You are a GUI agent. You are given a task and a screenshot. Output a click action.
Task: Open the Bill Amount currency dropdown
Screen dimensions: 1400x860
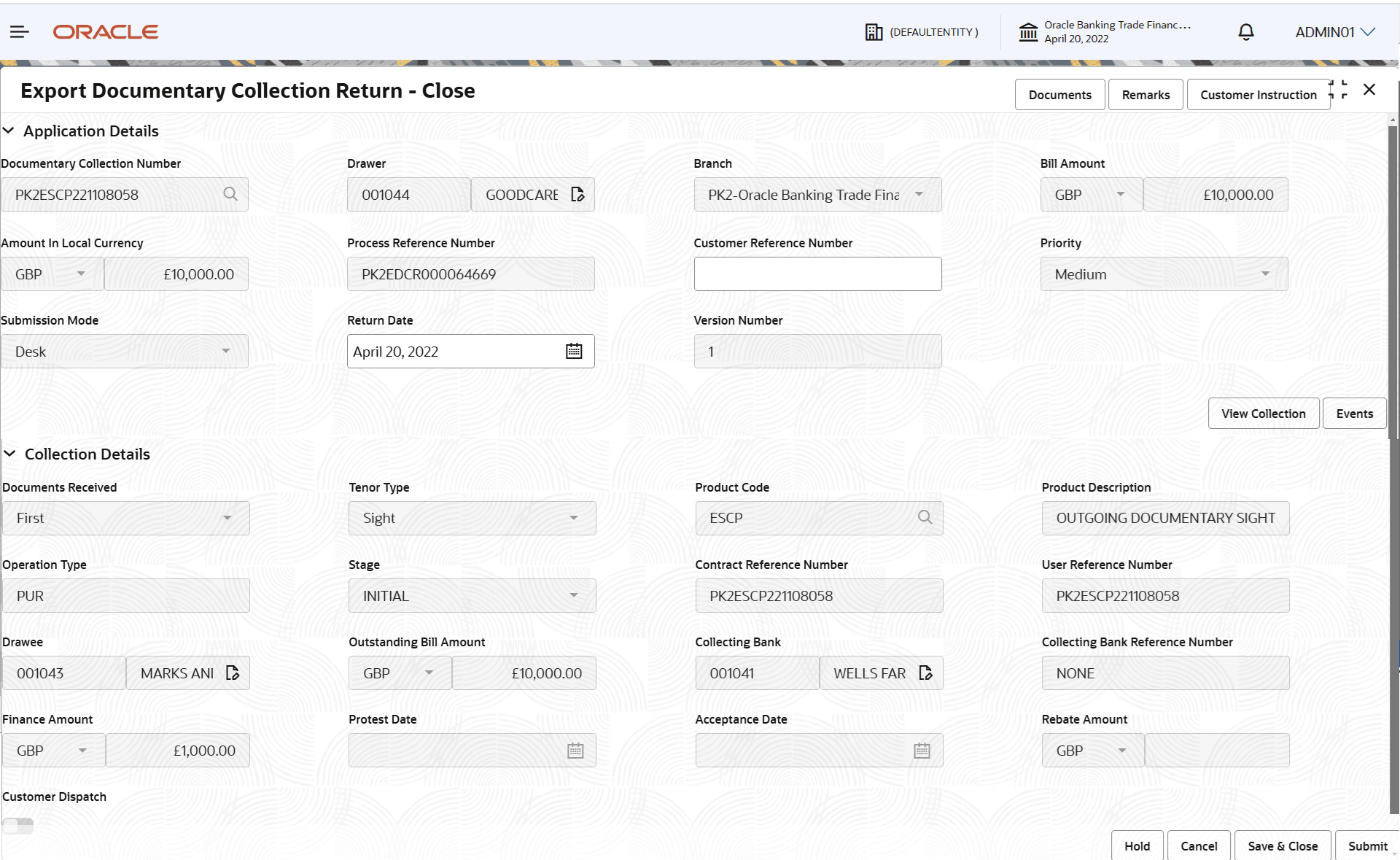1121,194
